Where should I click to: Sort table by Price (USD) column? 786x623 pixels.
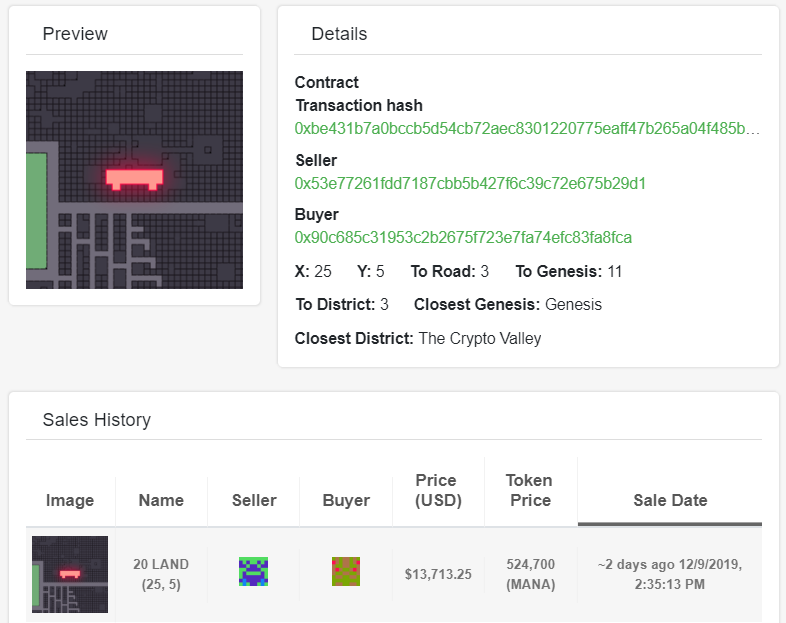point(438,490)
